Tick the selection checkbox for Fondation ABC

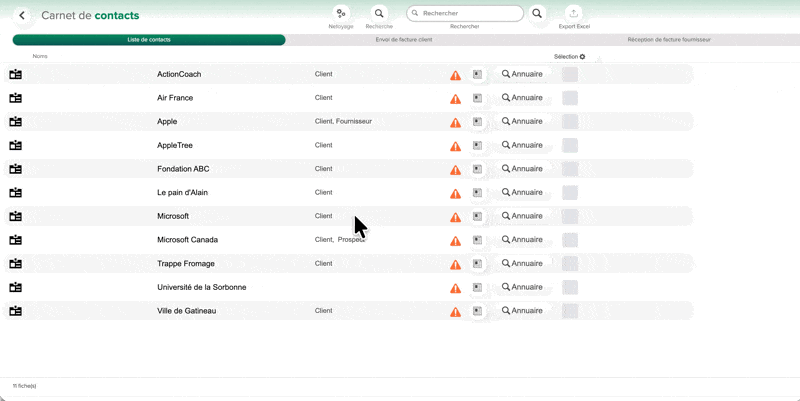coord(570,169)
